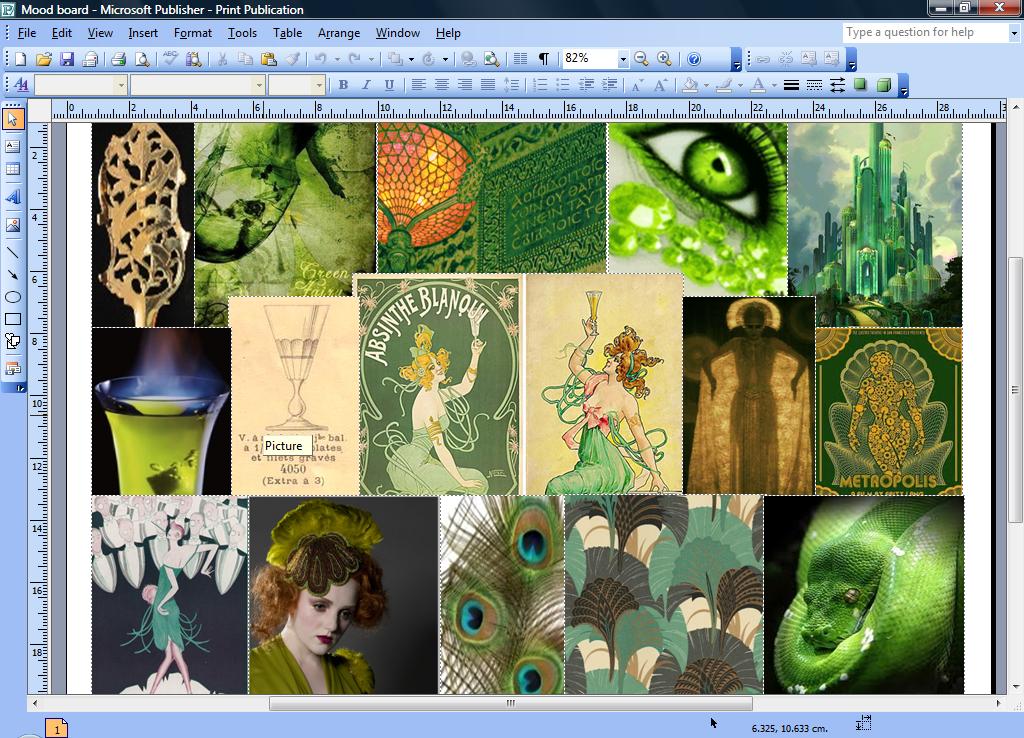
Task: Open Microsoft Publisher Help icon
Action: (x=694, y=59)
